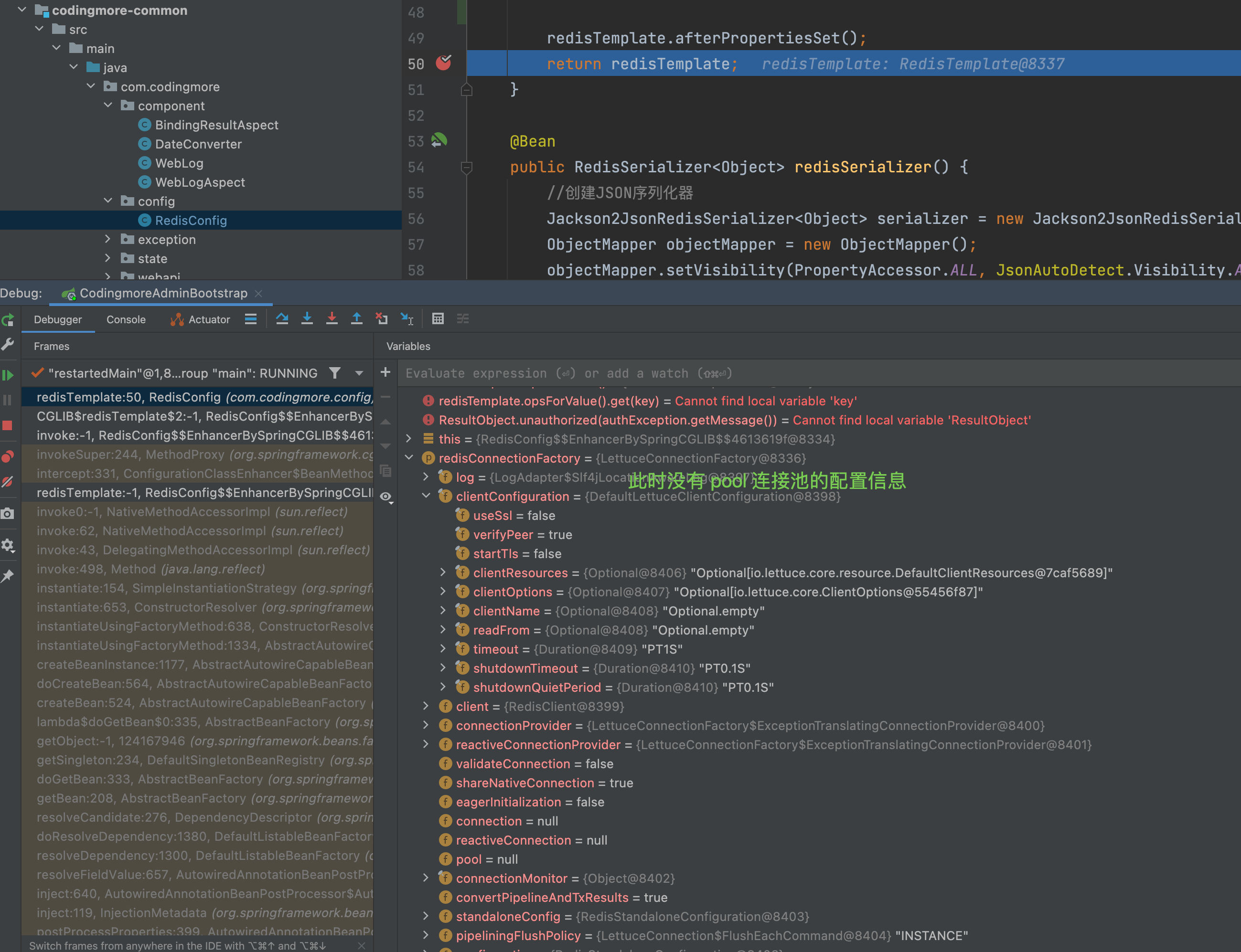Viewport: 1241px width, 952px height.
Task: Toggle the eye watches view option
Action: [x=386, y=497]
